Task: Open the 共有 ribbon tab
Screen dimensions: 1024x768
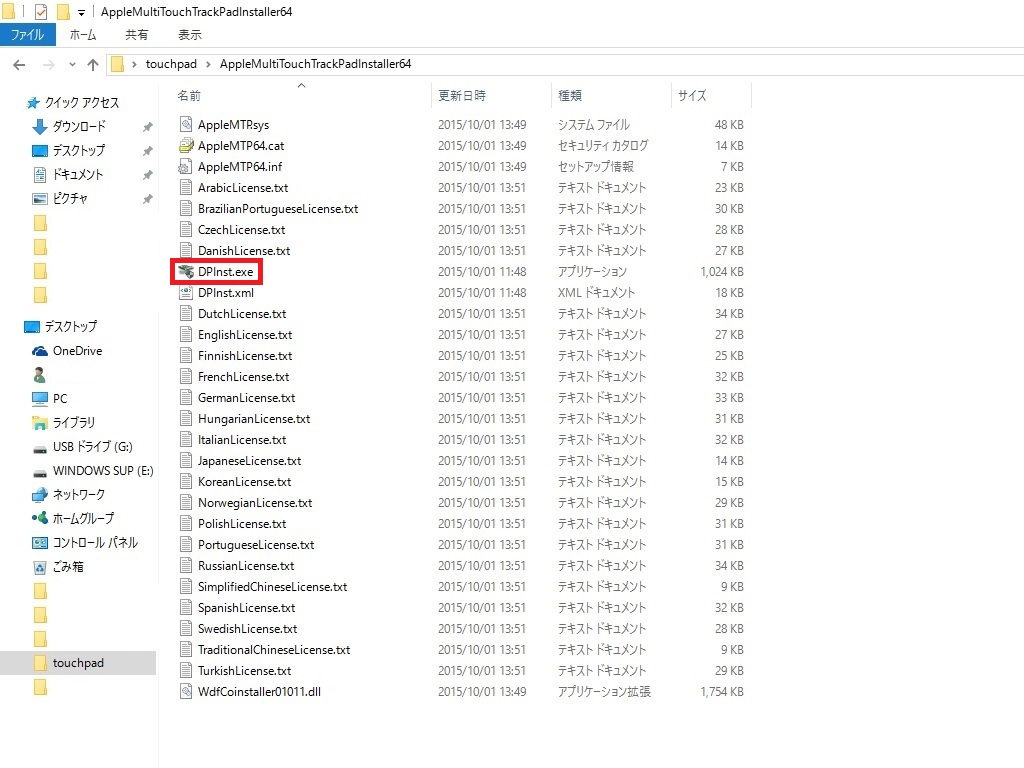Action: 136,35
